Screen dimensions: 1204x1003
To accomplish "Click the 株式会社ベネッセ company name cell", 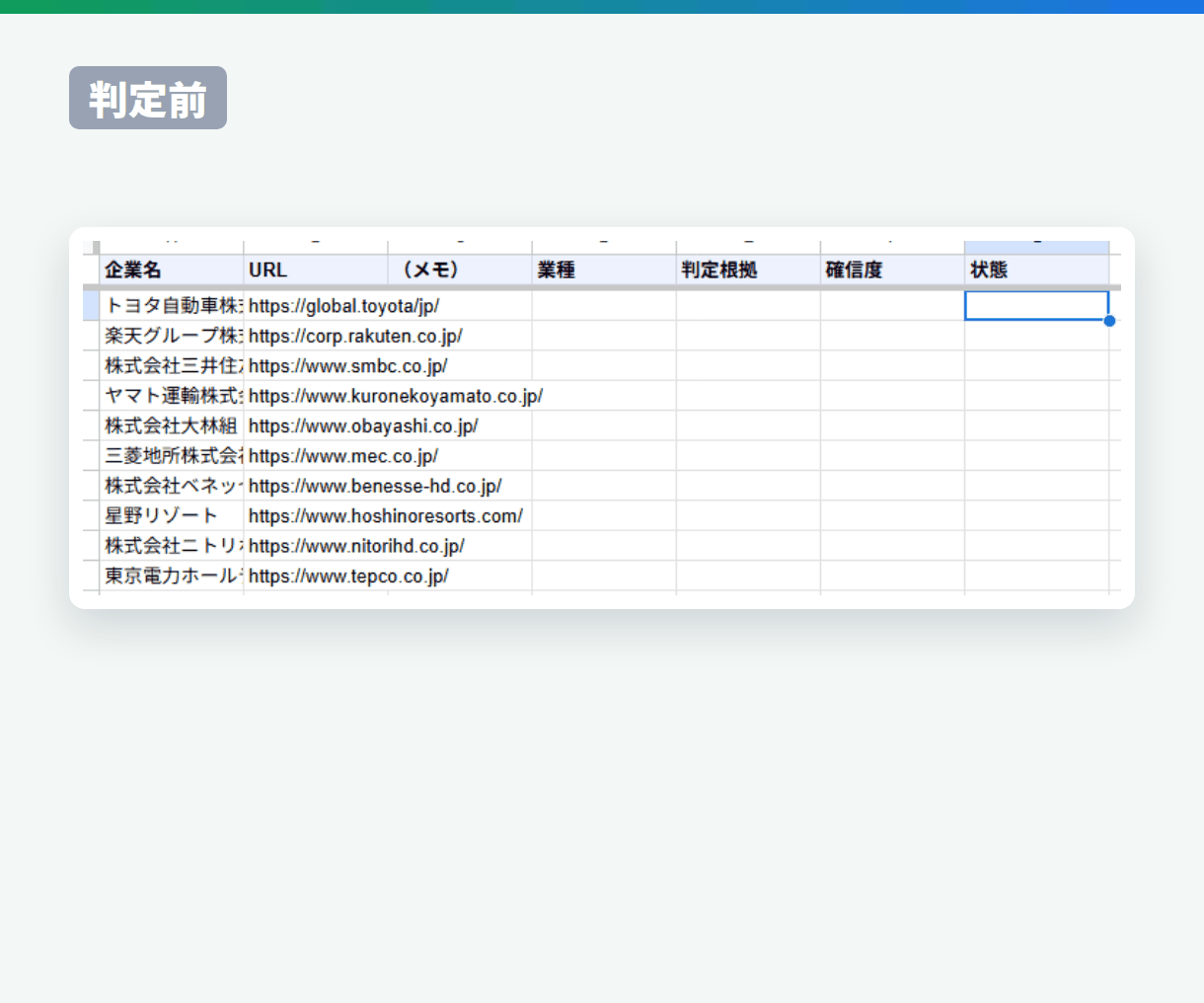I will (x=172, y=486).
